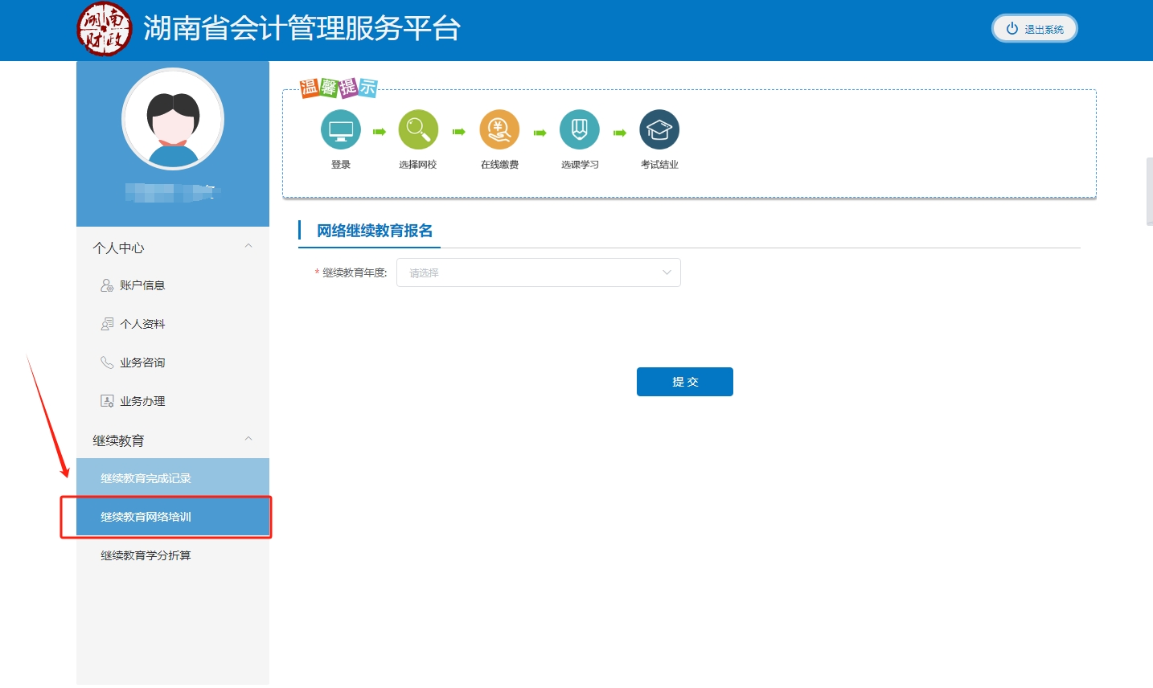
Task: Select the 考试结业 graduation cap icon
Action: coord(659,128)
